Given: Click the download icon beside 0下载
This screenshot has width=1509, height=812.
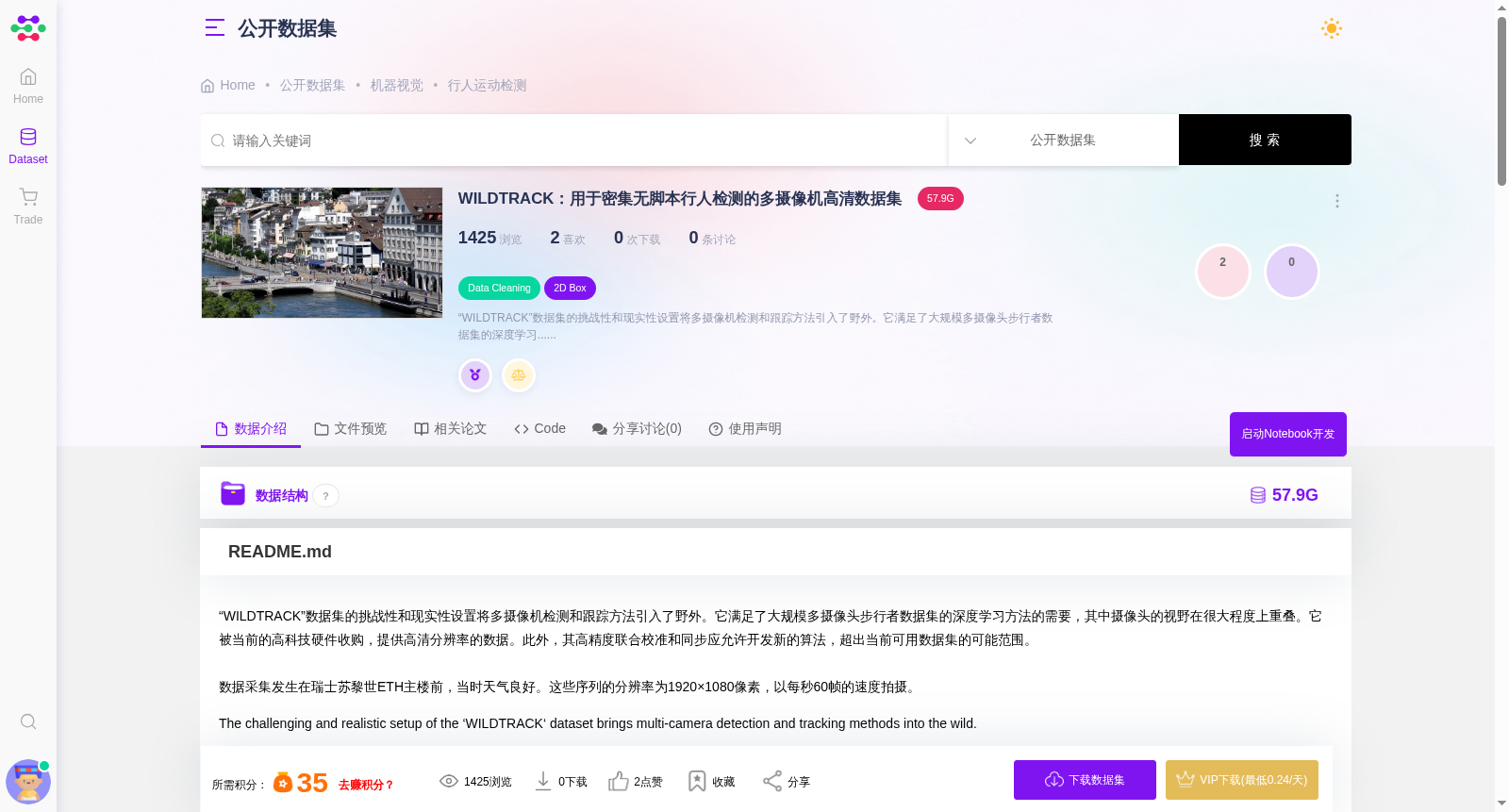Looking at the screenshot, I should click(x=543, y=781).
